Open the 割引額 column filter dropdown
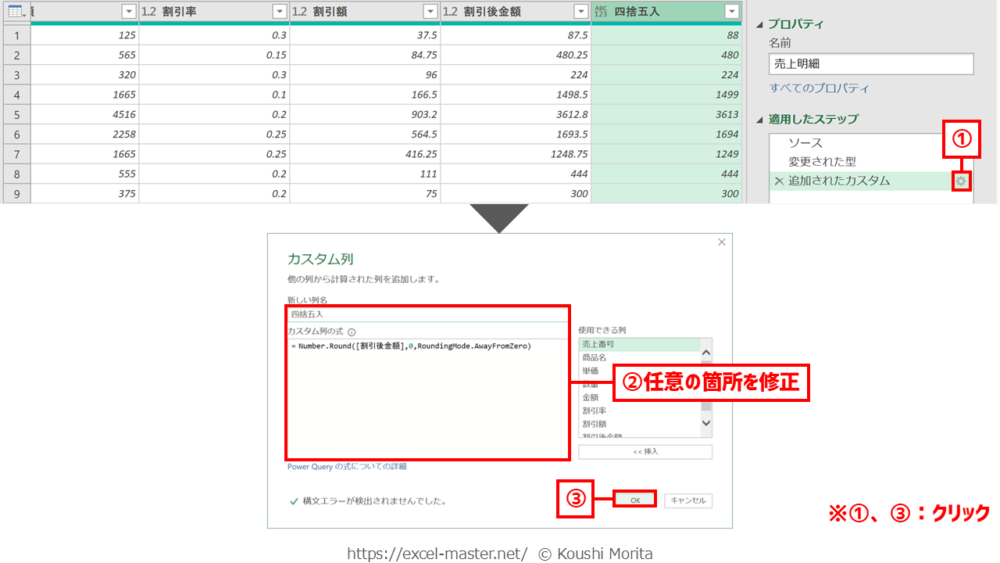Screen dimensions: 1000x563 (x=430, y=11)
